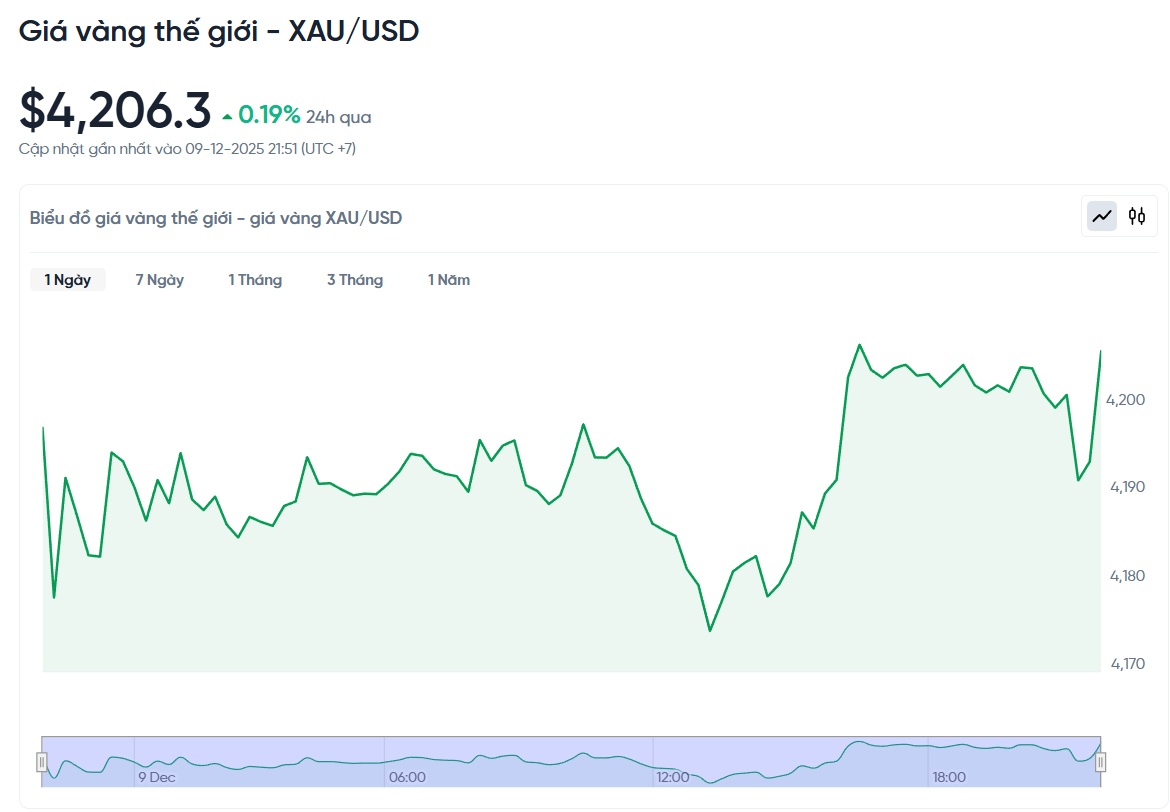Click the 0.19% change percentage
Viewport: 1170px width, 812px height.
(x=270, y=115)
